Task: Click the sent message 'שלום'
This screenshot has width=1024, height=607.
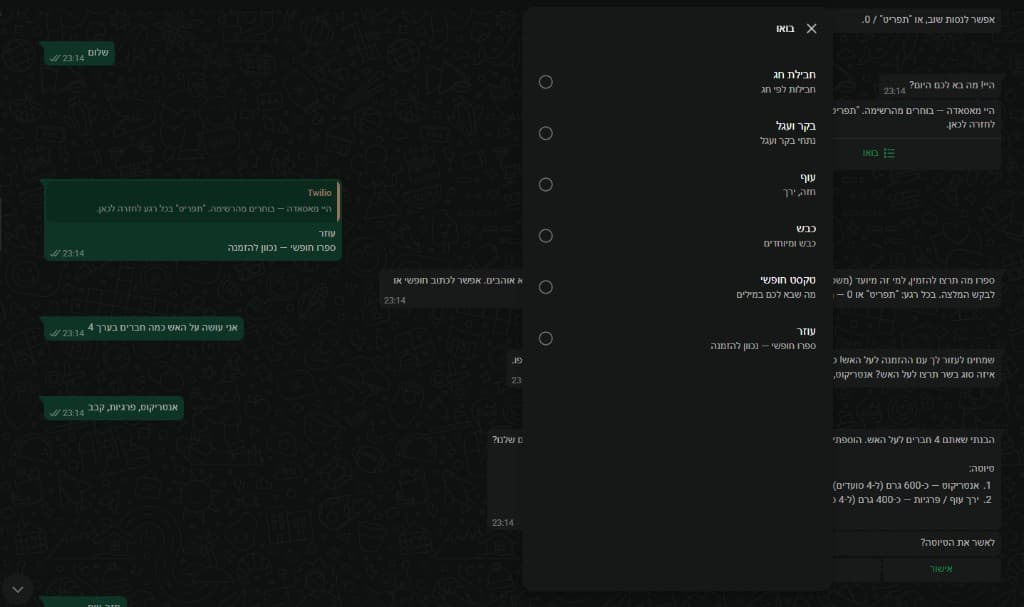Action: pyautogui.click(x=78, y=54)
